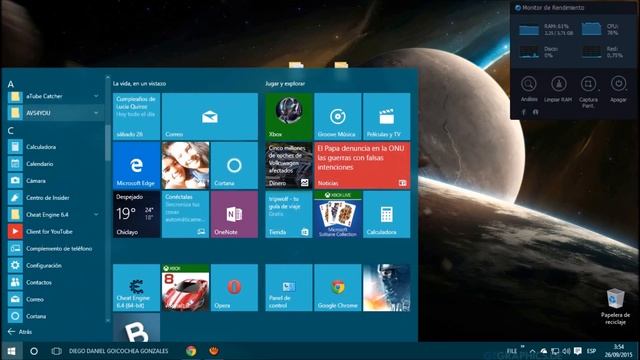Click the Windows Start button
The image size is (640, 360).
(11, 351)
